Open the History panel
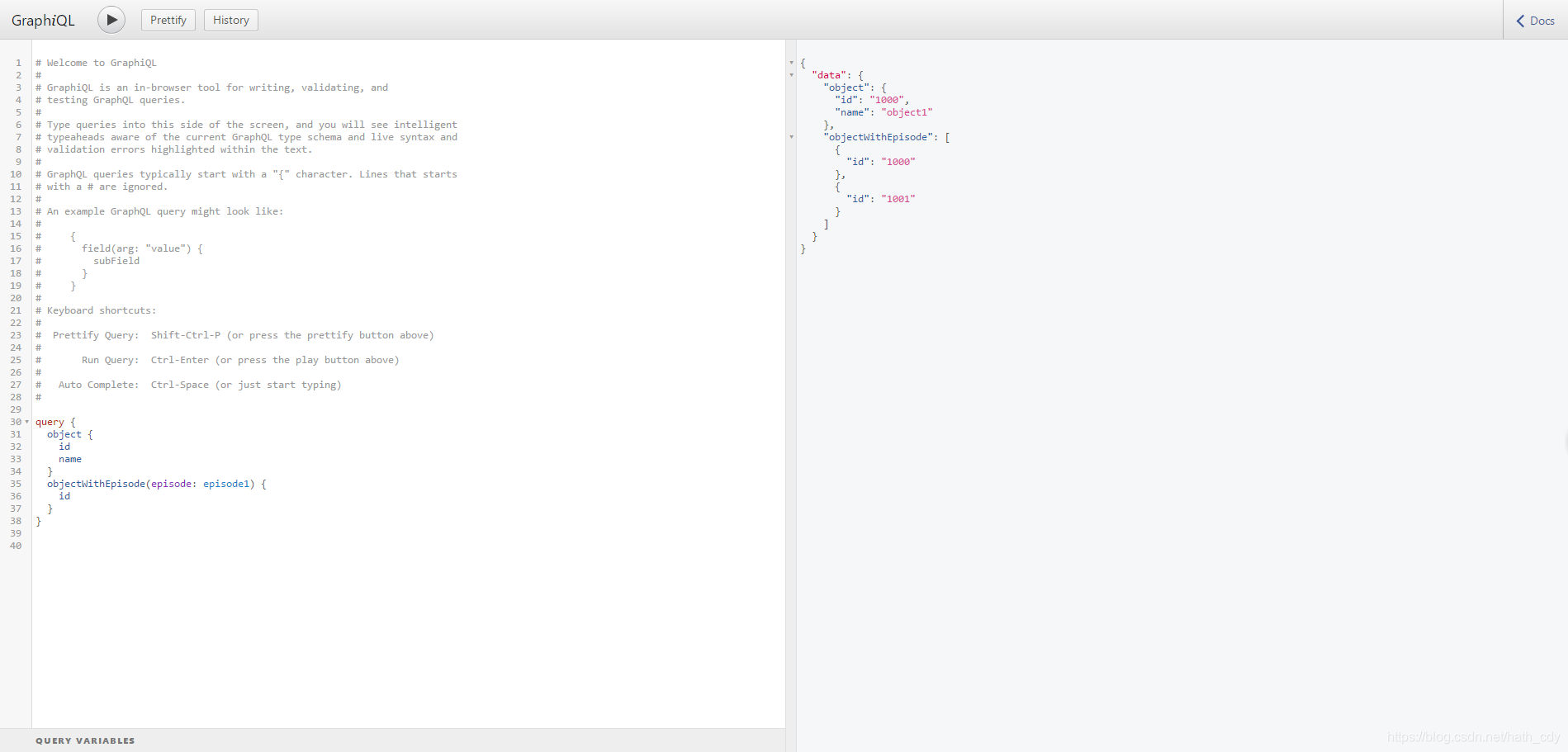The image size is (1568, 752). tap(231, 20)
